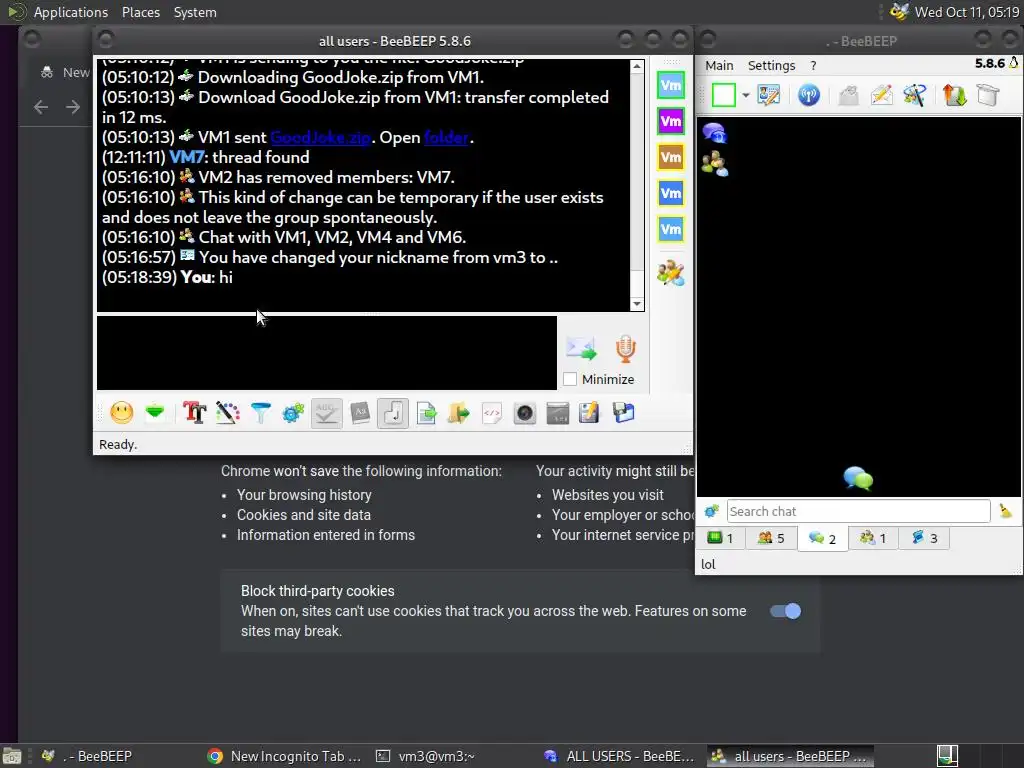Click the message input text area

coord(327,353)
